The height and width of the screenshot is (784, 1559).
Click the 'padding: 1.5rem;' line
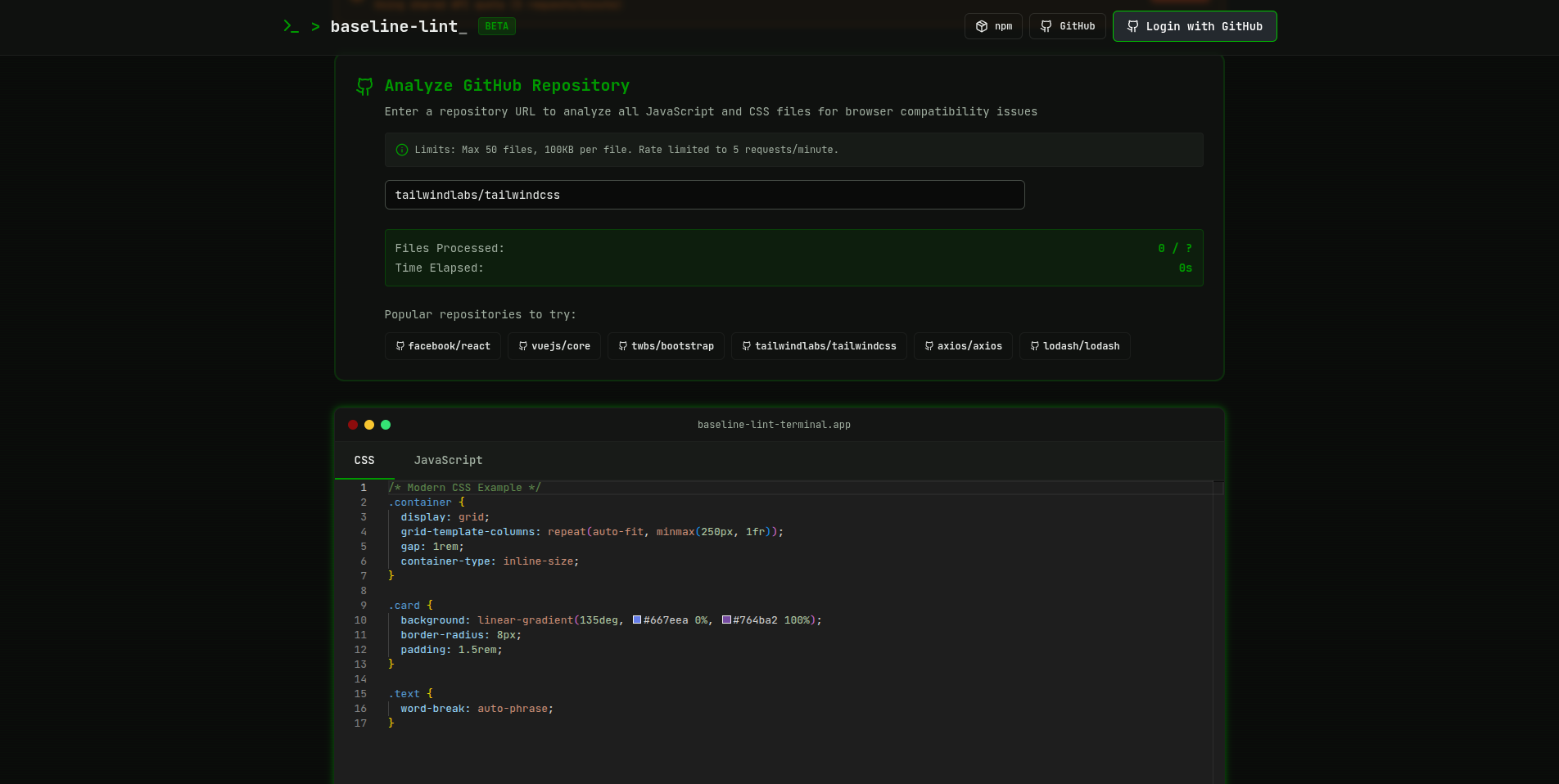451,650
